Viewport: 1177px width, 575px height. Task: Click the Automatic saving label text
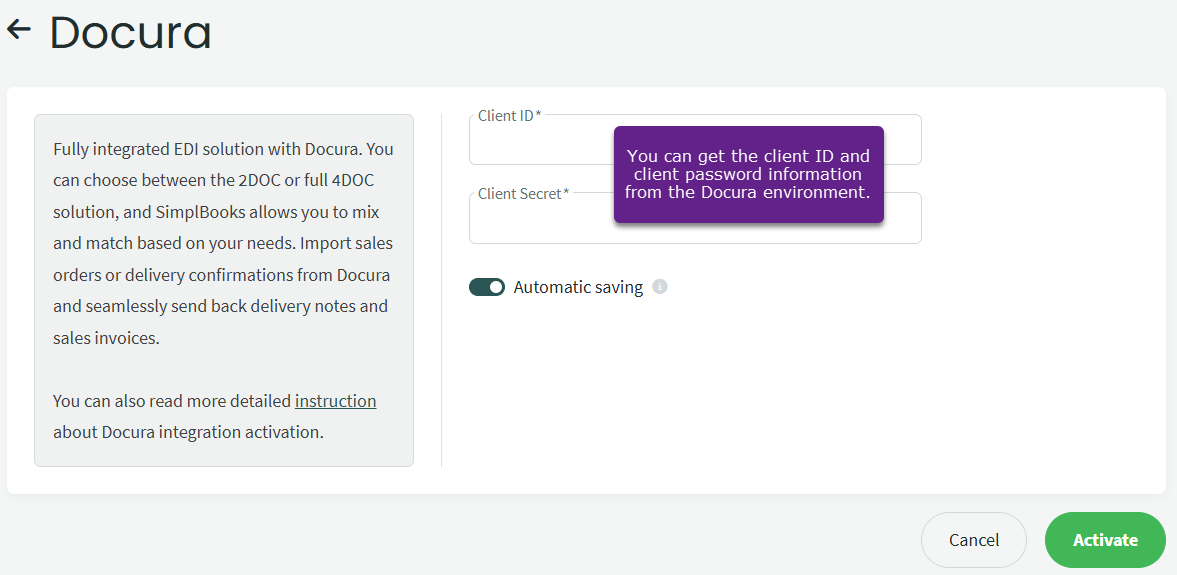(578, 287)
